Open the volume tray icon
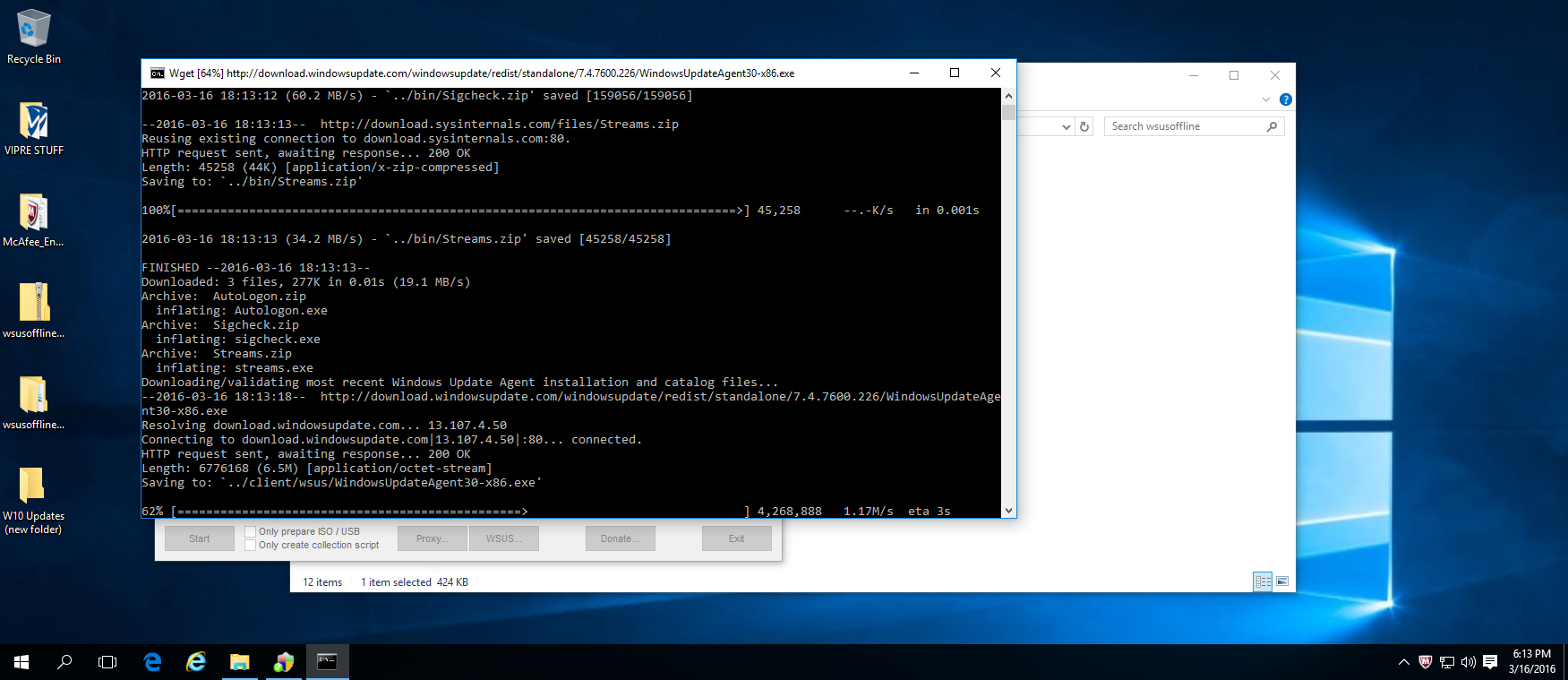The height and width of the screenshot is (680, 1568). 1469,662
